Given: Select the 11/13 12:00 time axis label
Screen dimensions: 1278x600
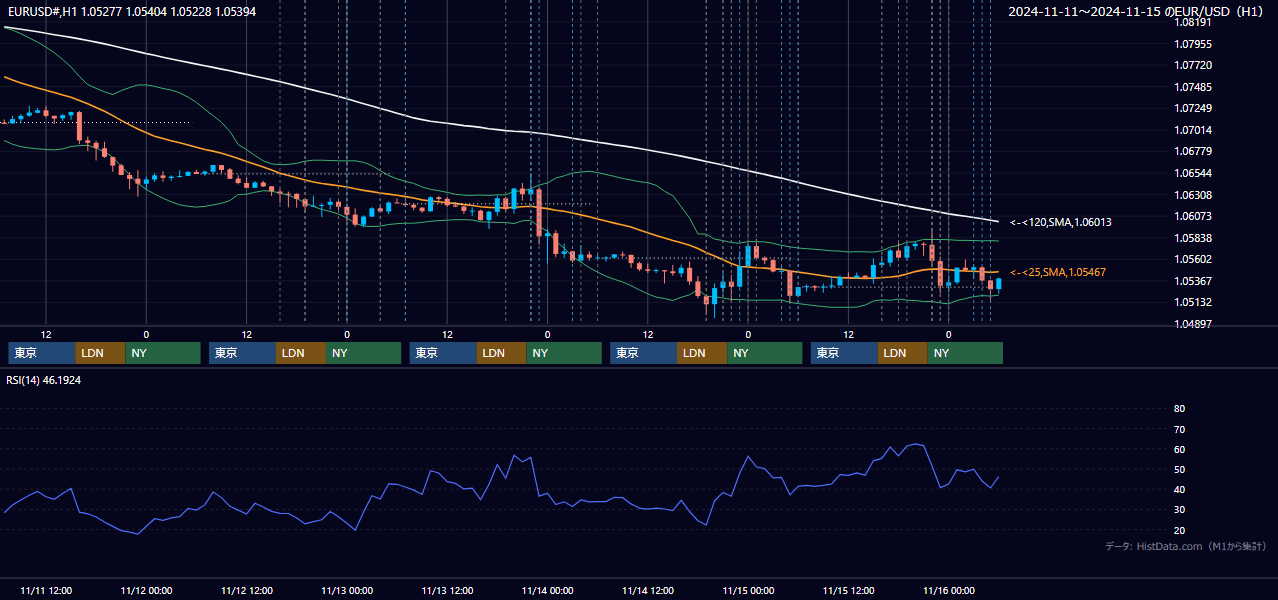Looking at the screenshot, I should 448,591.
